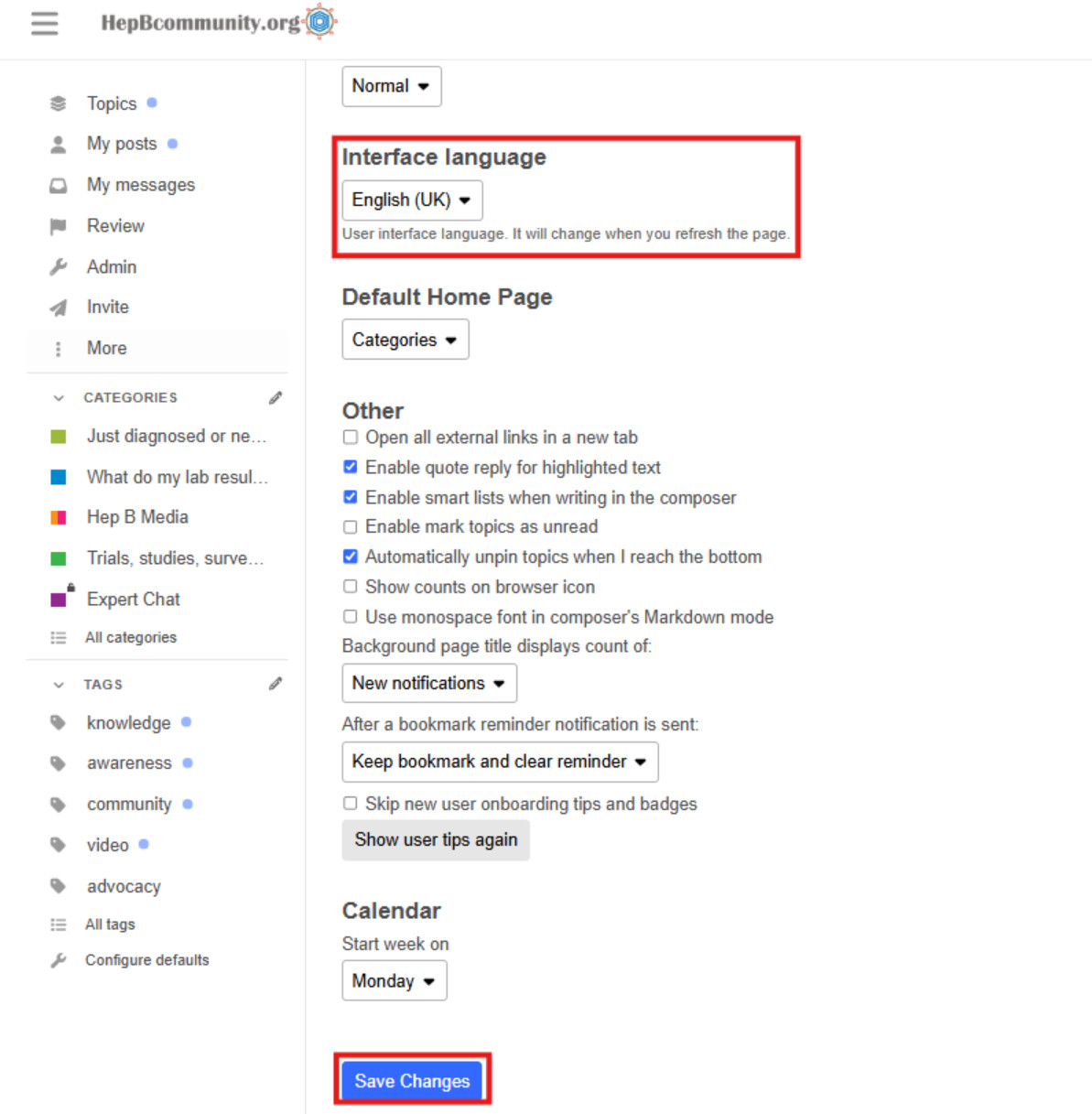Enable open external links in new tab
The height and width of the screenshot is (1114, 1092).
click(351, 438)
